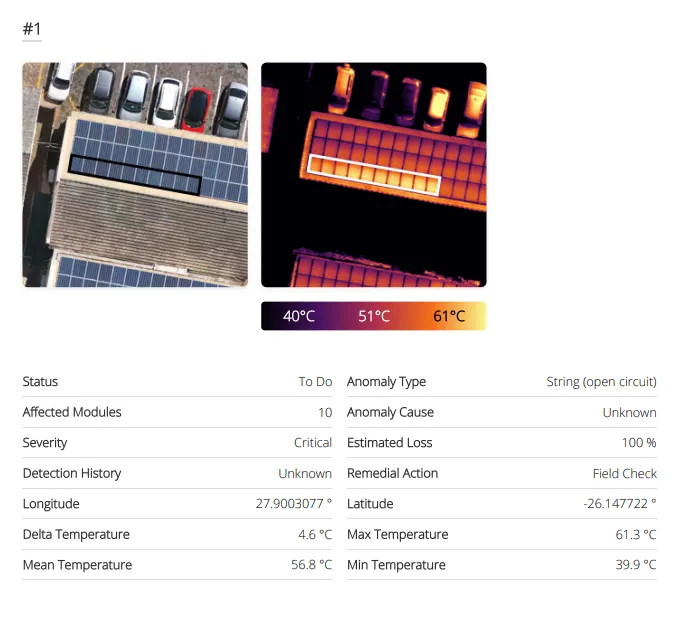Select the Anomaly Cause label

point(390,412)
